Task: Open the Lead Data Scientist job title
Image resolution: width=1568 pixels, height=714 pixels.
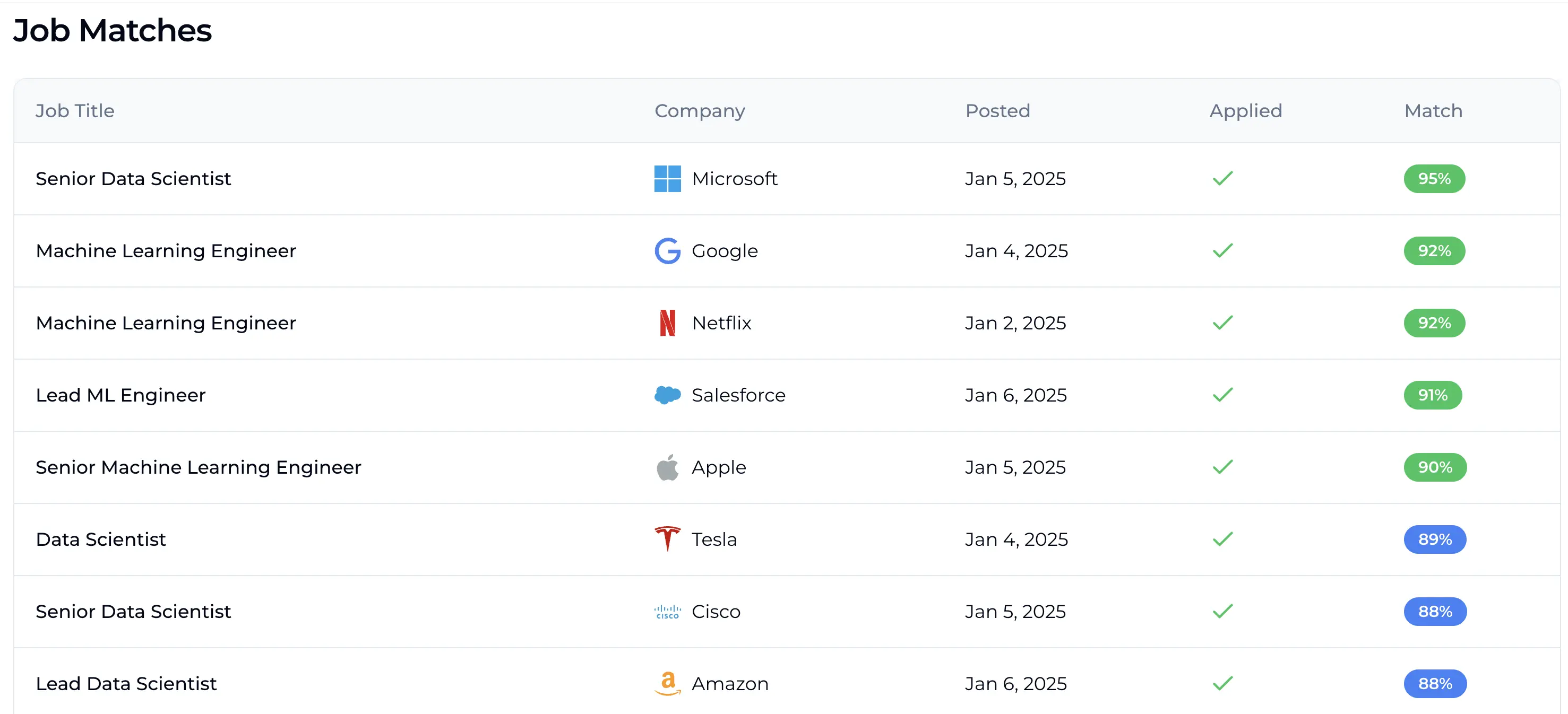Action: pos(126,684)
